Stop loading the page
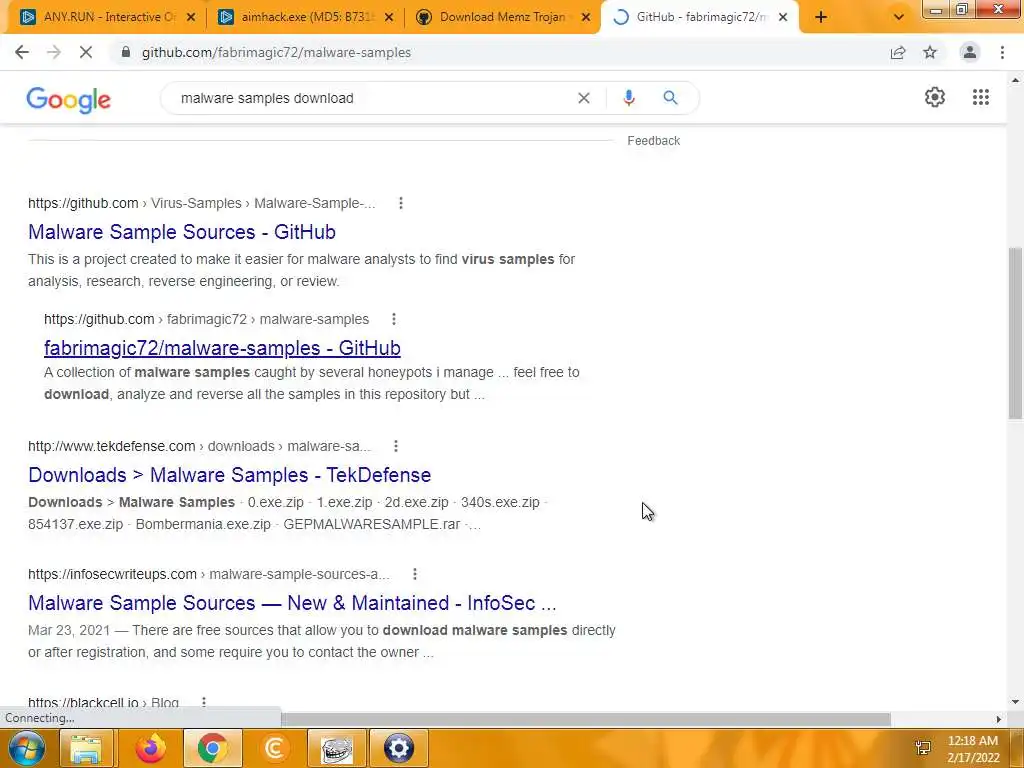Image resolution: width=1024 pixels, height=768 pixels. pos(86,52)
